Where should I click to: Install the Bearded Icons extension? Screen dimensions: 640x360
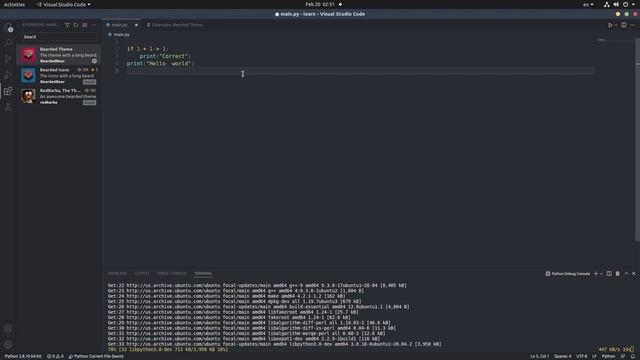click(x=89, y=82)
